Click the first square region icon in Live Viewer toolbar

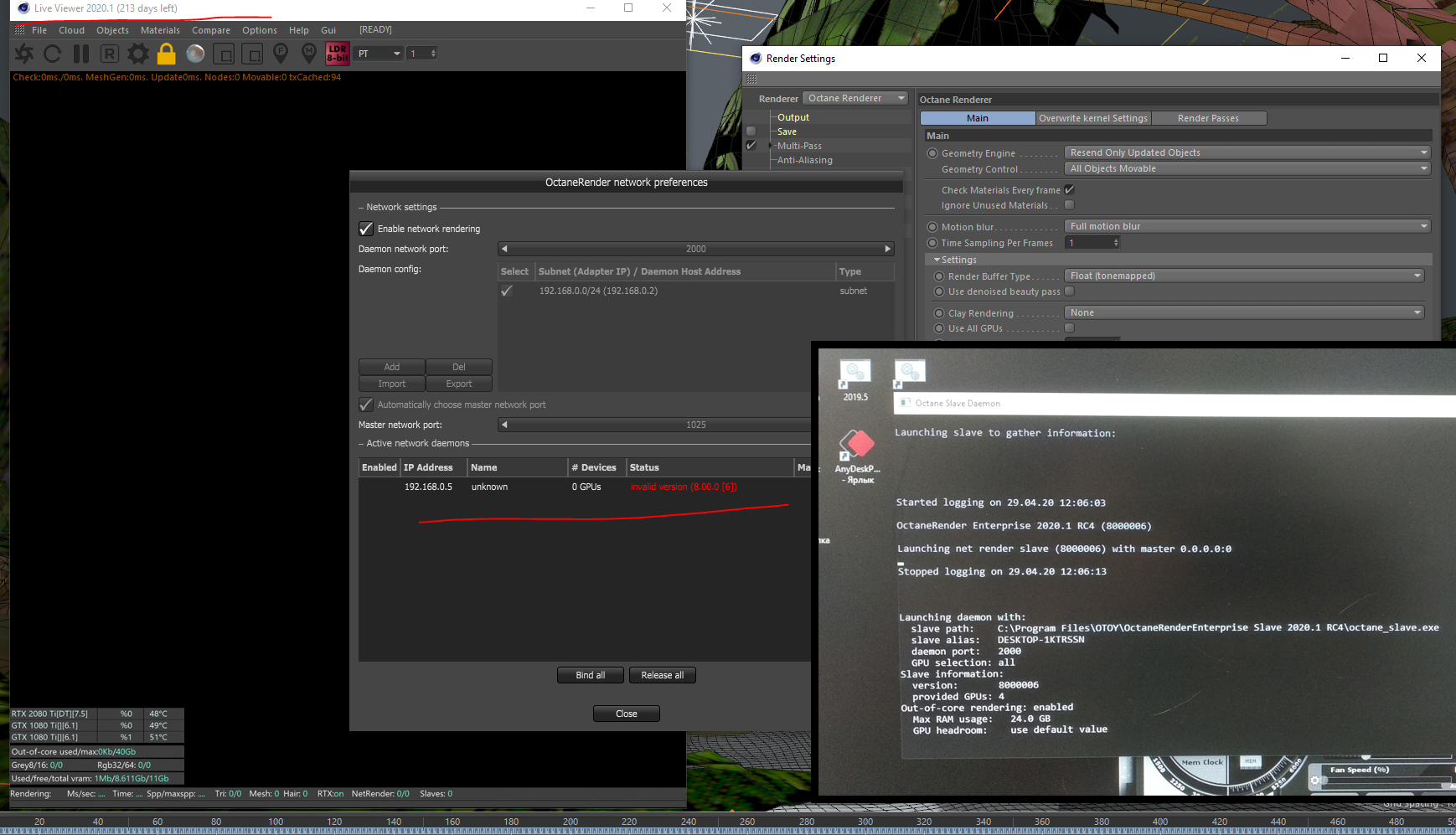point(224,54)
